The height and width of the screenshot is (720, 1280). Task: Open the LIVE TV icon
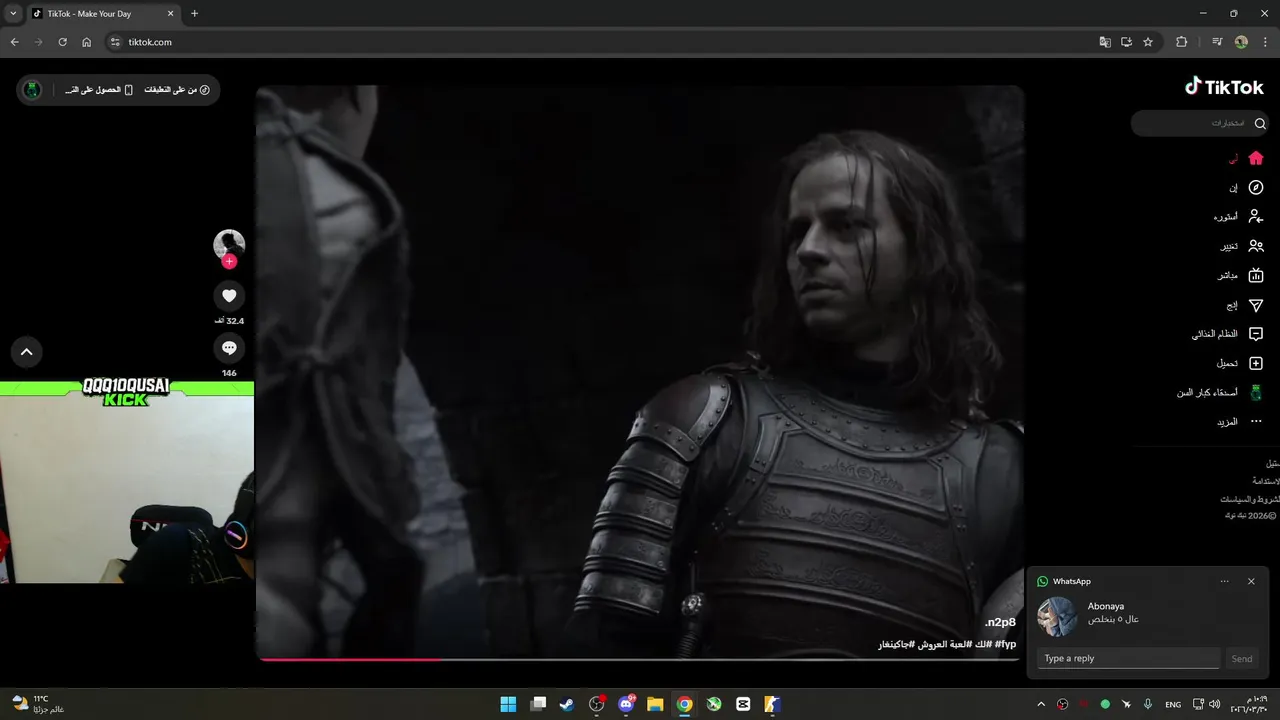click(x=1256, y=275)
